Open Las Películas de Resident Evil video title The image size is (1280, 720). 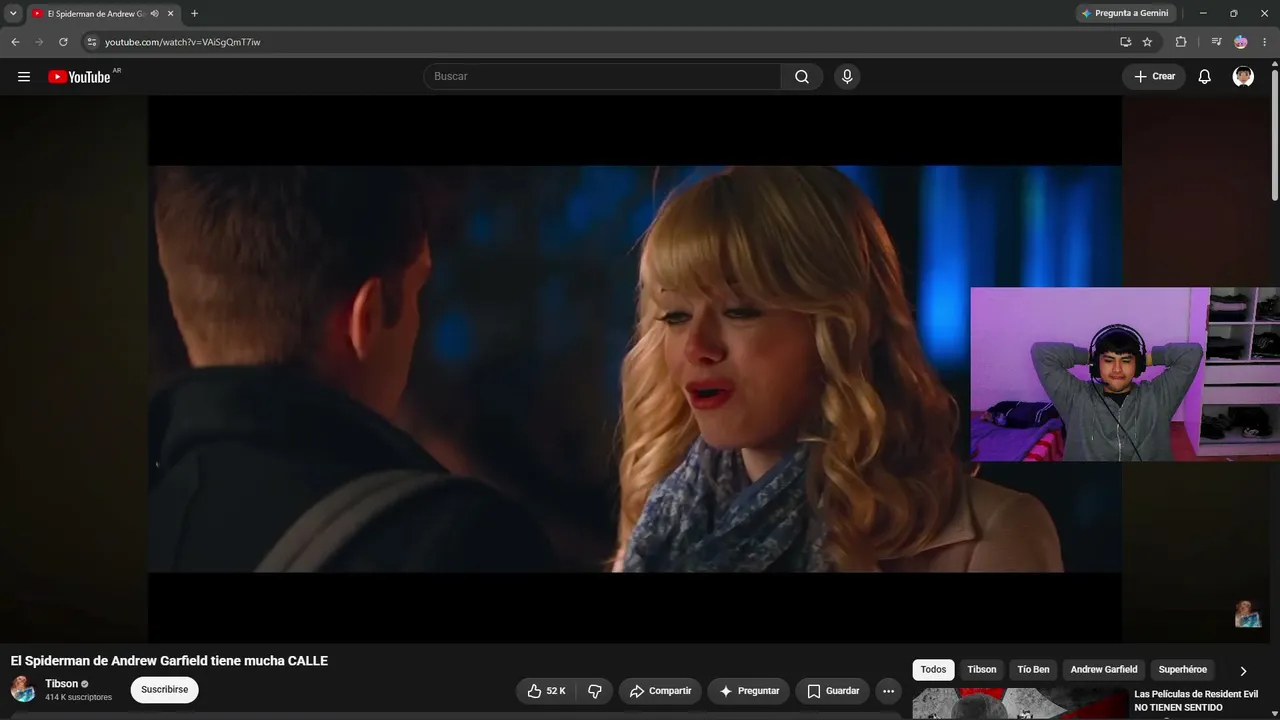pos(1196,701)
